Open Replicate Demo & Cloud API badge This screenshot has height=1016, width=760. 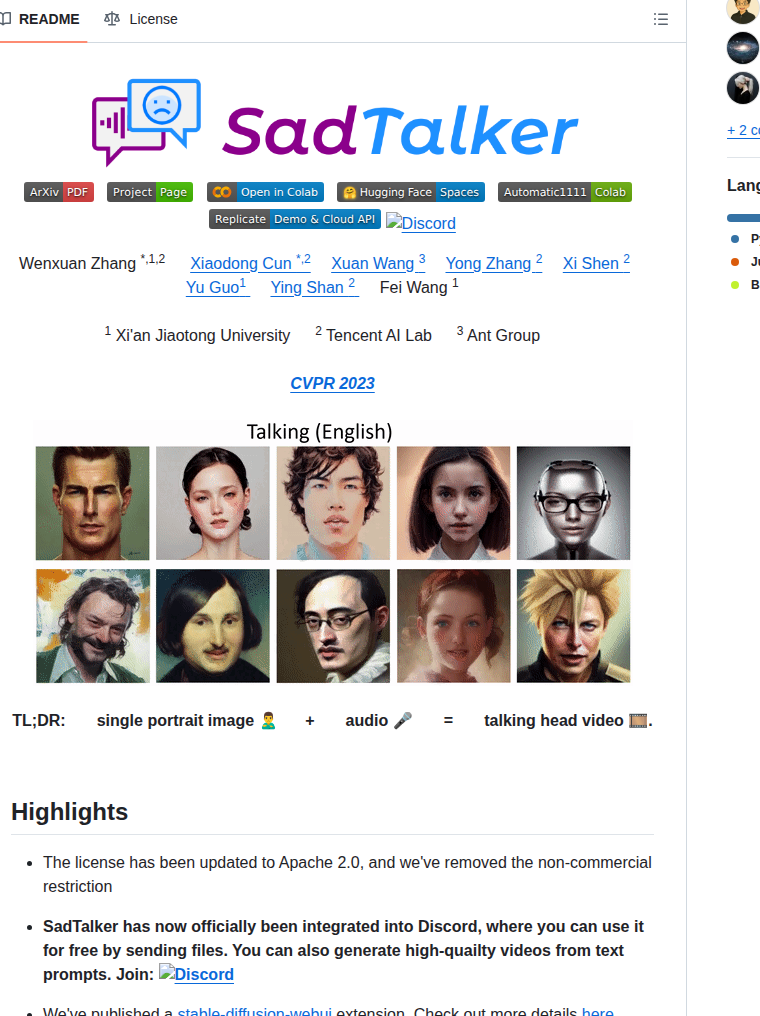[x=295, y=220]
